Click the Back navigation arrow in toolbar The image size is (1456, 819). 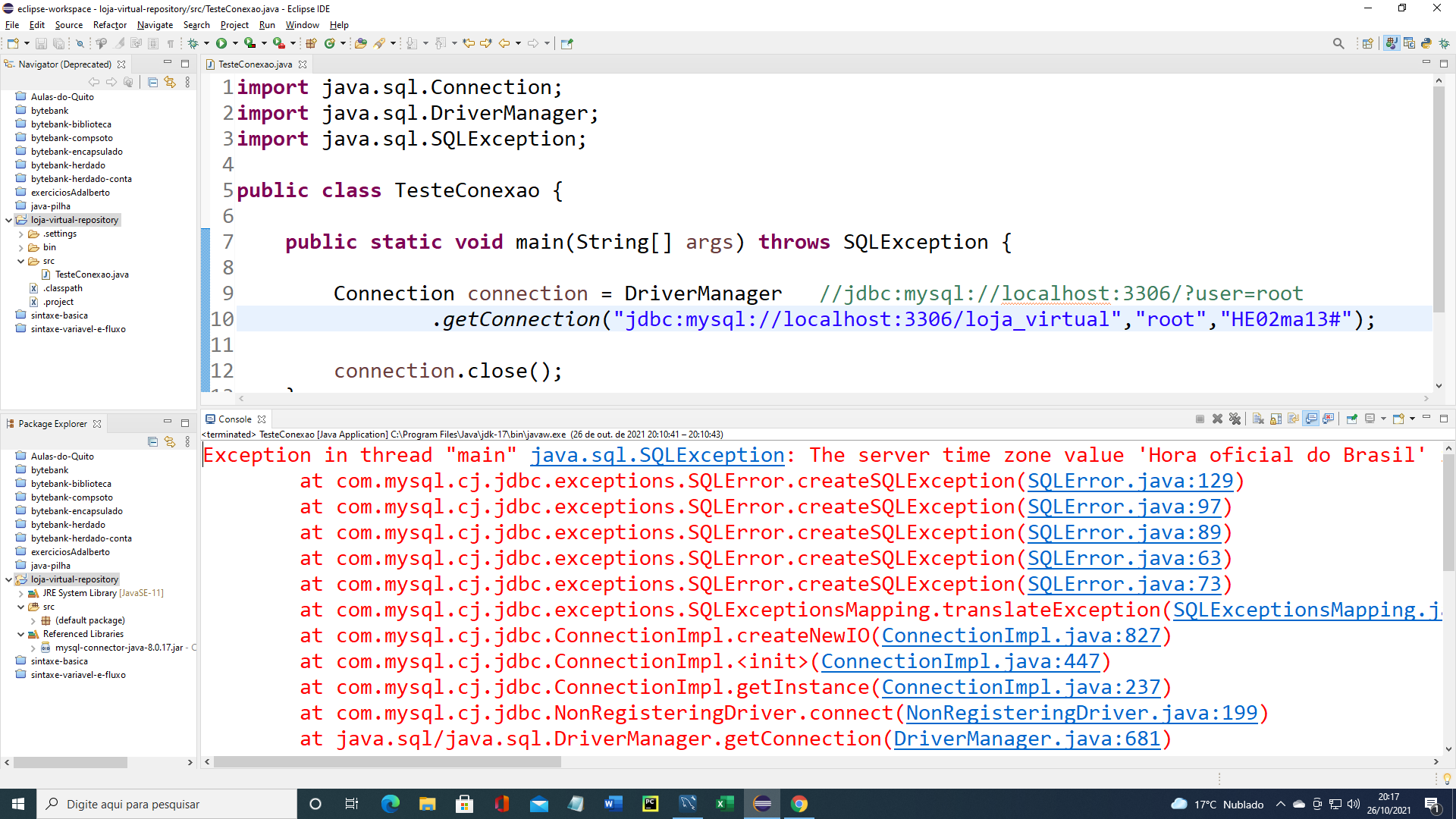504,43
